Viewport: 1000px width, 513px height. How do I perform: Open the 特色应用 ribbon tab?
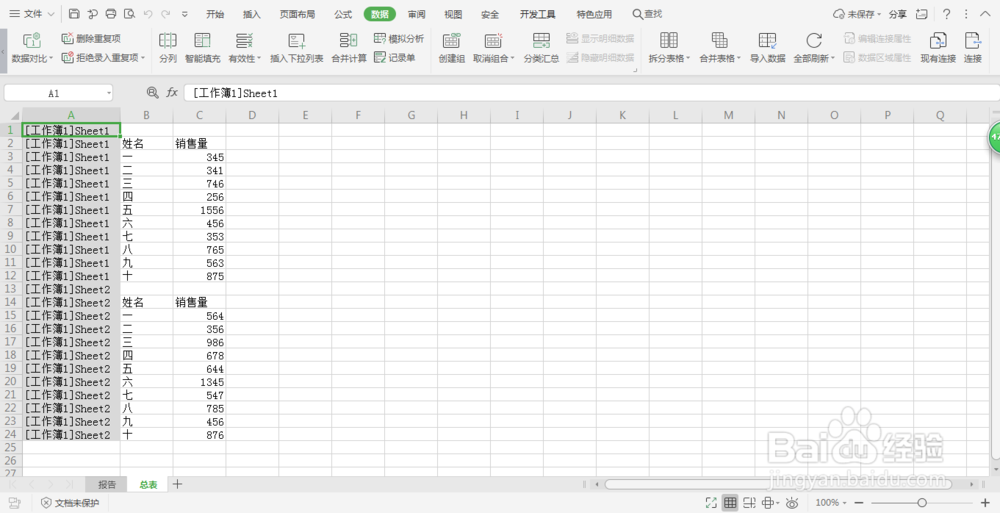coord(594,14)
